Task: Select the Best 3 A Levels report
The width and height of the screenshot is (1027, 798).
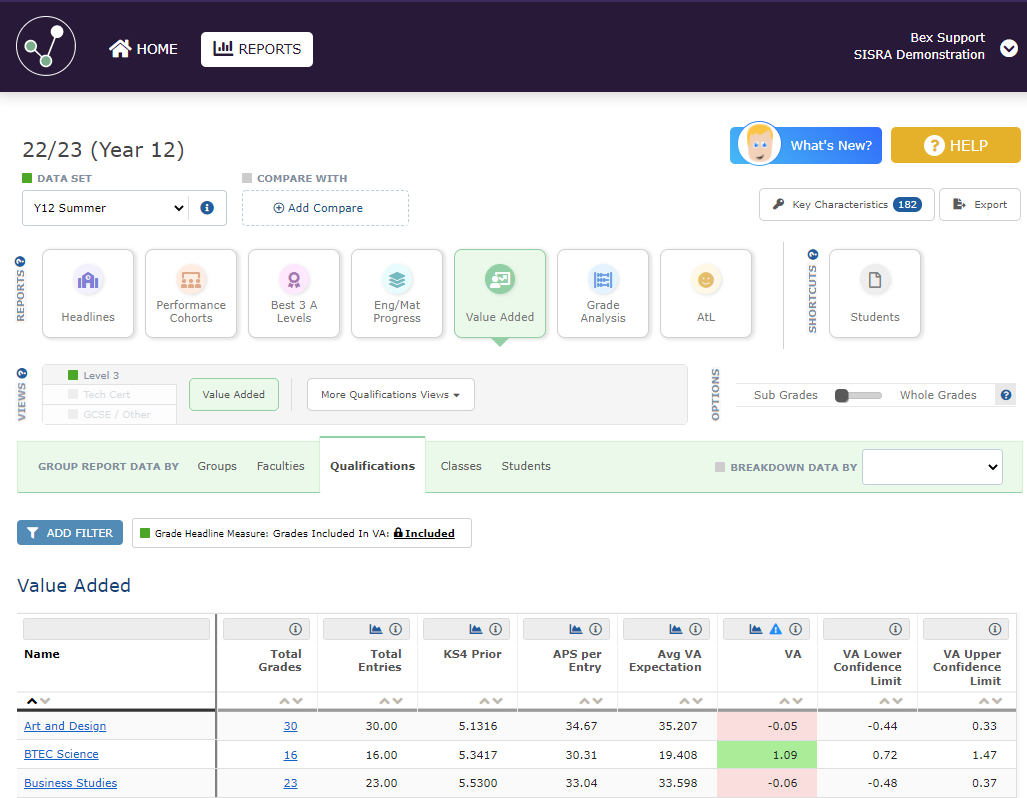Action: click(294, 293)
